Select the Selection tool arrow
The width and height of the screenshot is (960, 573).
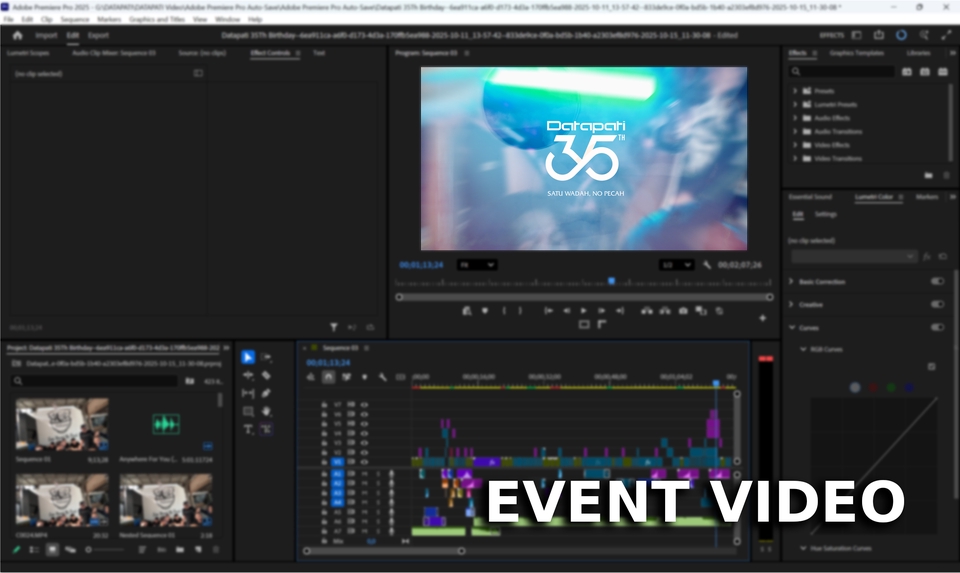point(248,357)
